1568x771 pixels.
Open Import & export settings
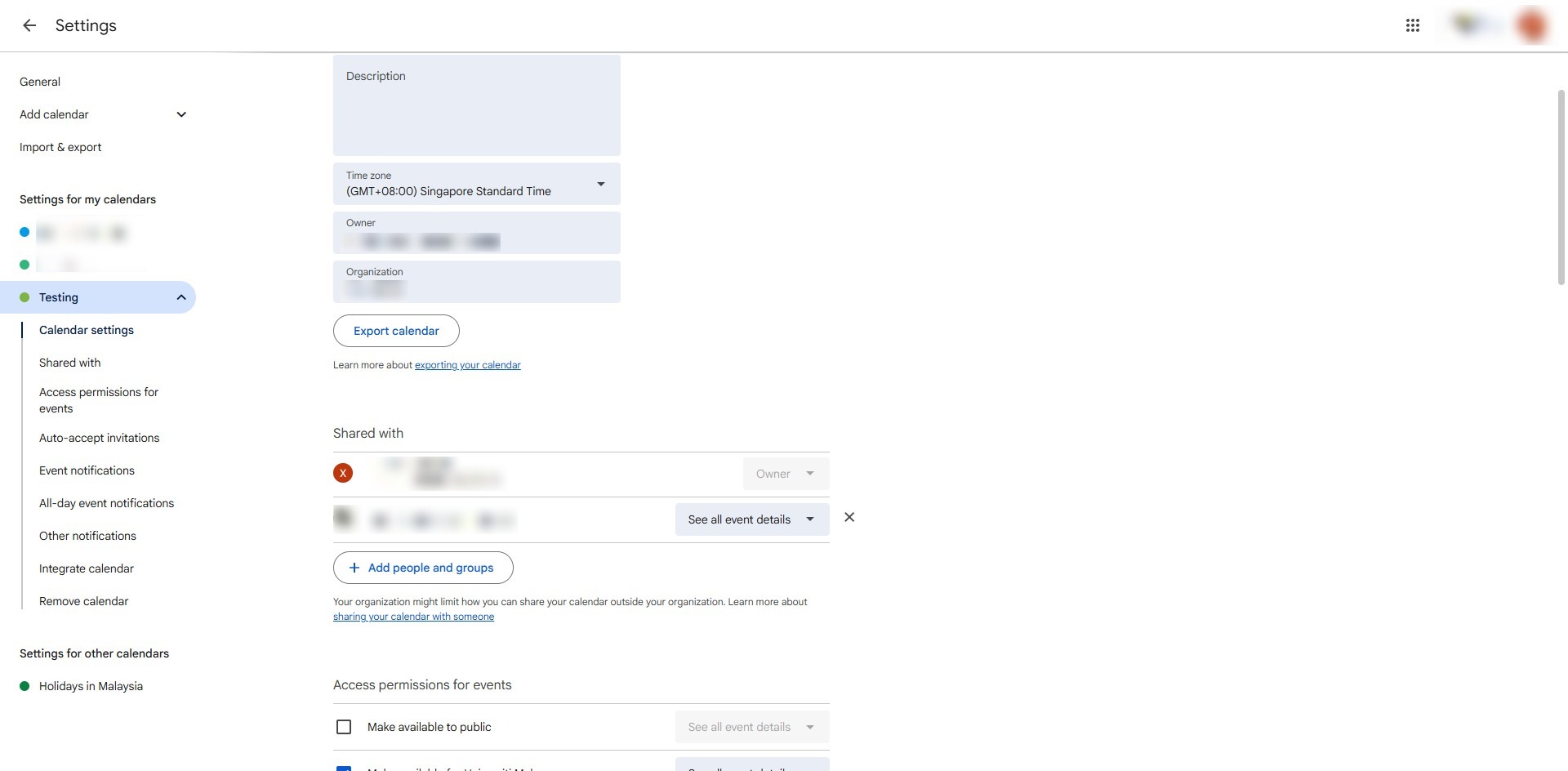[x=60, y=147]
